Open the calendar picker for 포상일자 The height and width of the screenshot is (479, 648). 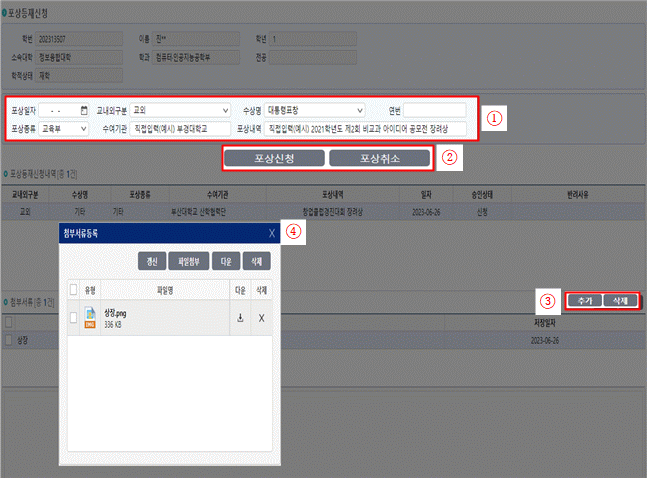pos(84,110)
